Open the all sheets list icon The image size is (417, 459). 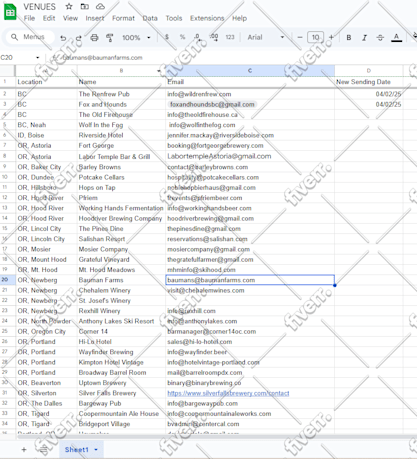44,450
